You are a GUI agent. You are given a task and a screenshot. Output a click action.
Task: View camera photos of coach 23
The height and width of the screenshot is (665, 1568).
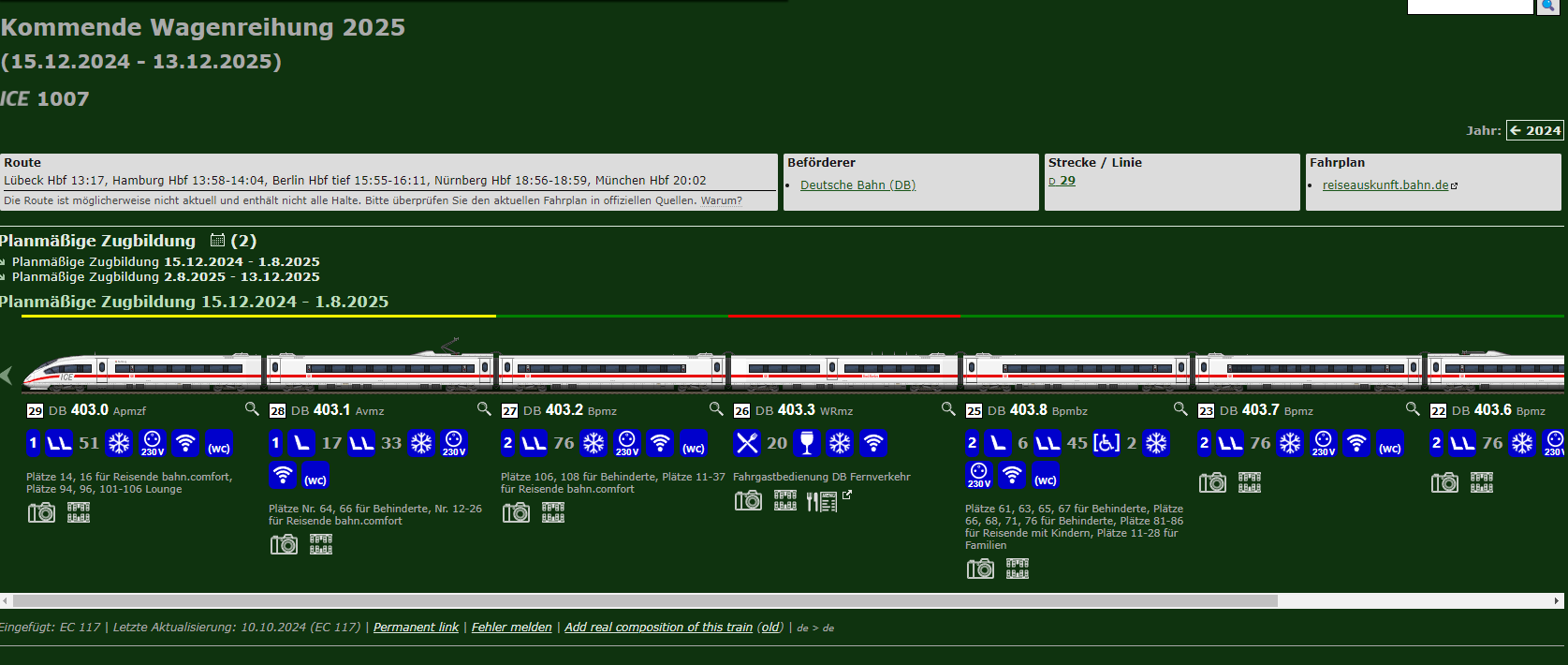pos(1212,482)
